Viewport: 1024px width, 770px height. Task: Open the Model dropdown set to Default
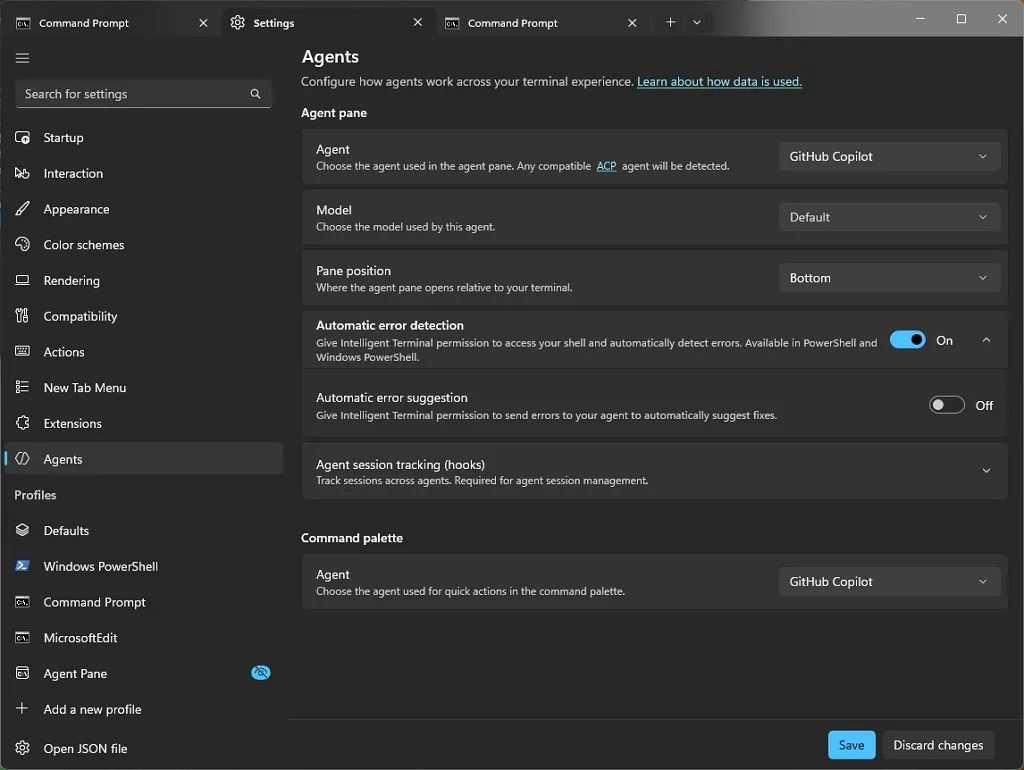click(x=889, y=217)
